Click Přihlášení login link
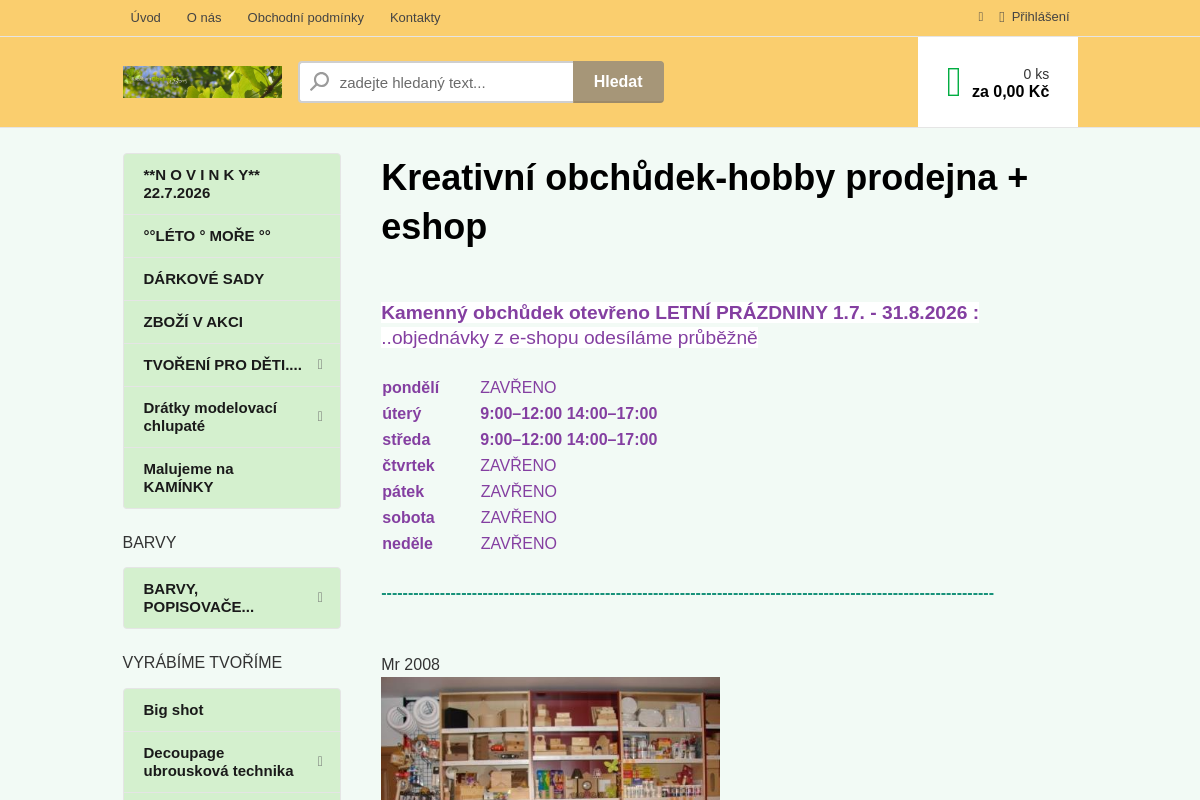1200x800 pixels. [1040, 17]
